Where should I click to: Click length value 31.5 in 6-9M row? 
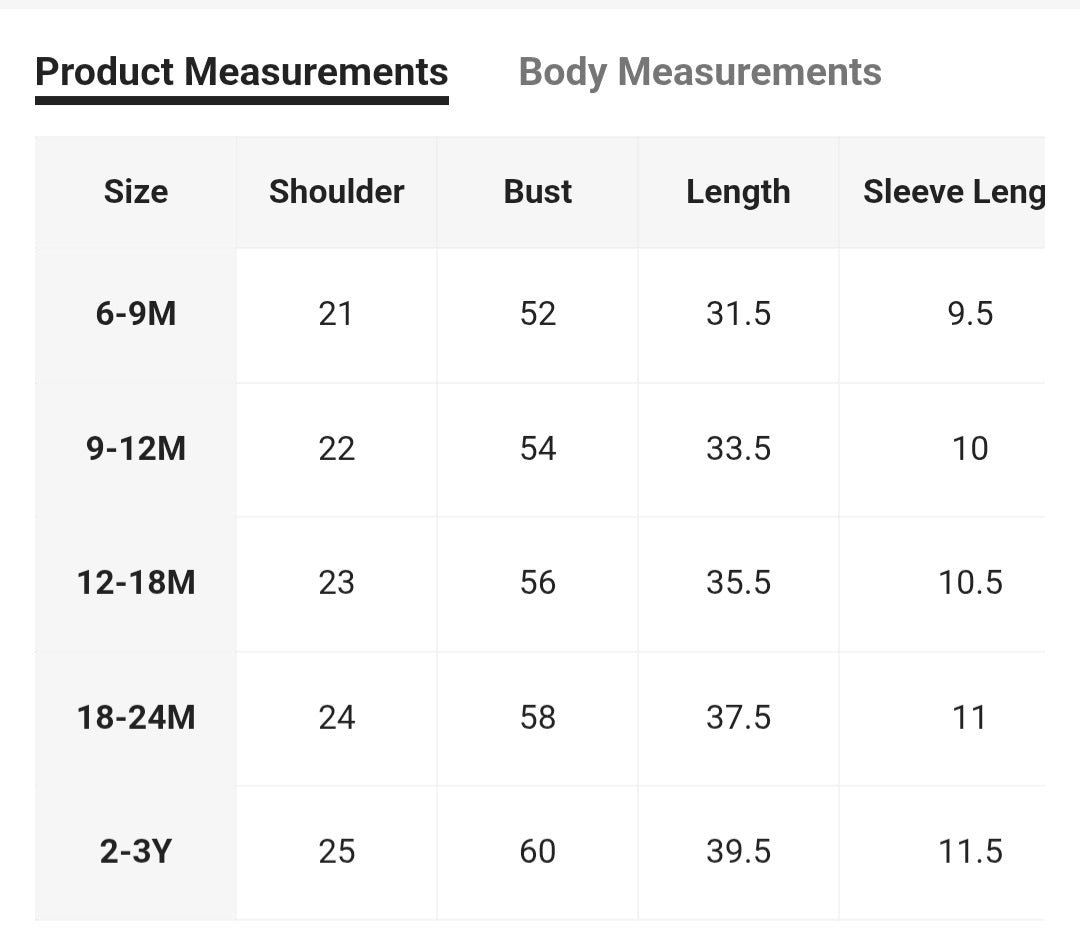738,314
